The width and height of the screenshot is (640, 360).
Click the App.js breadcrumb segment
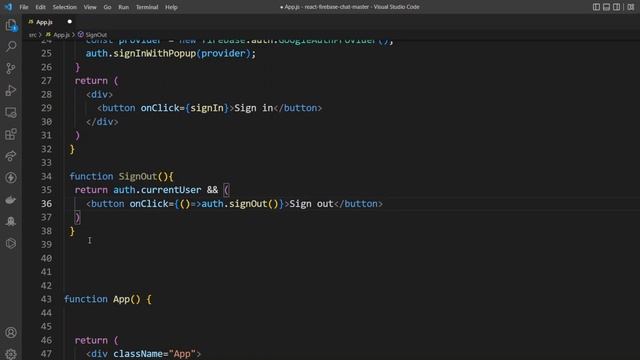coord(58,35)
